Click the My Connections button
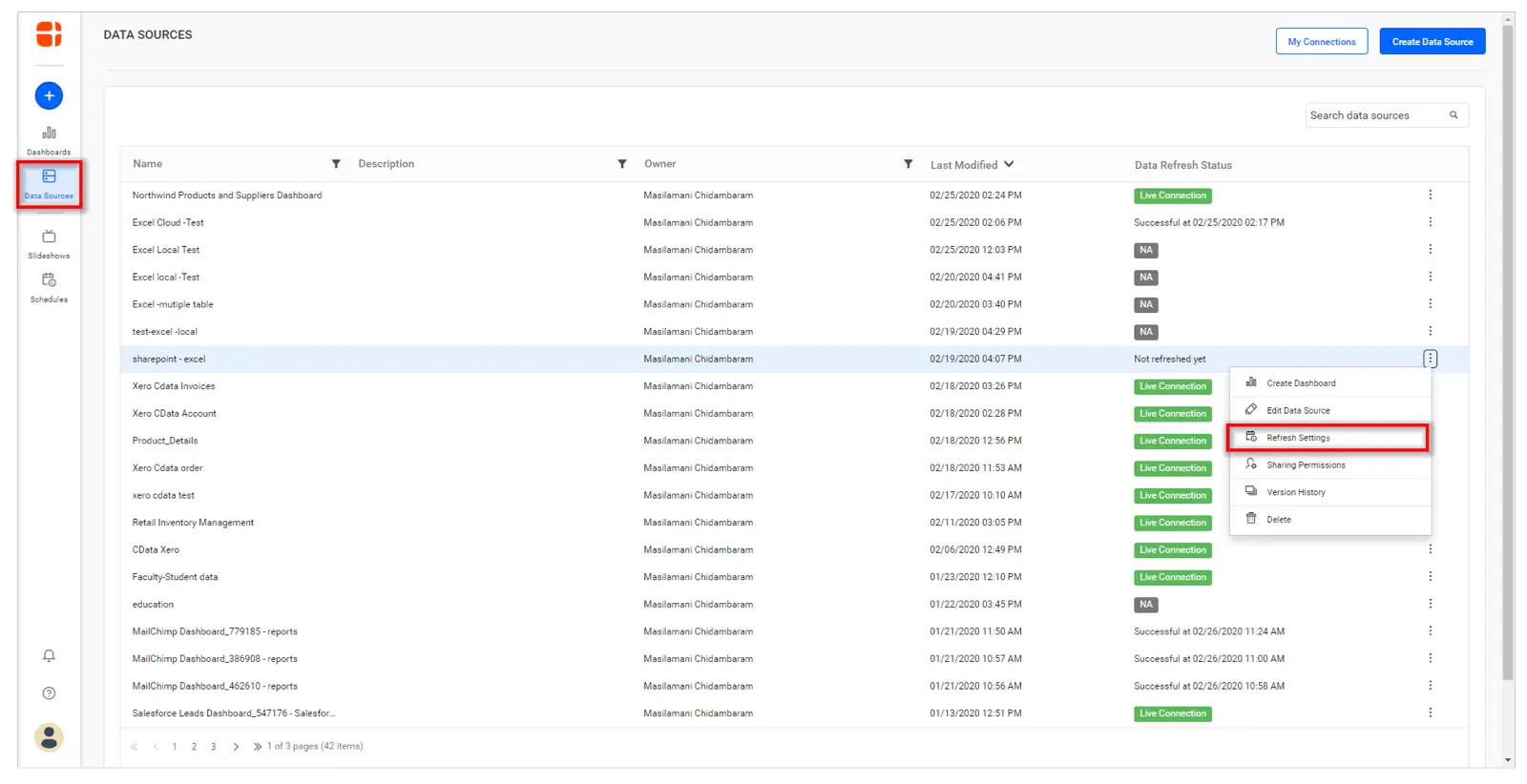Viewport: 1527px width, 784px height. tap(1321, 42)
